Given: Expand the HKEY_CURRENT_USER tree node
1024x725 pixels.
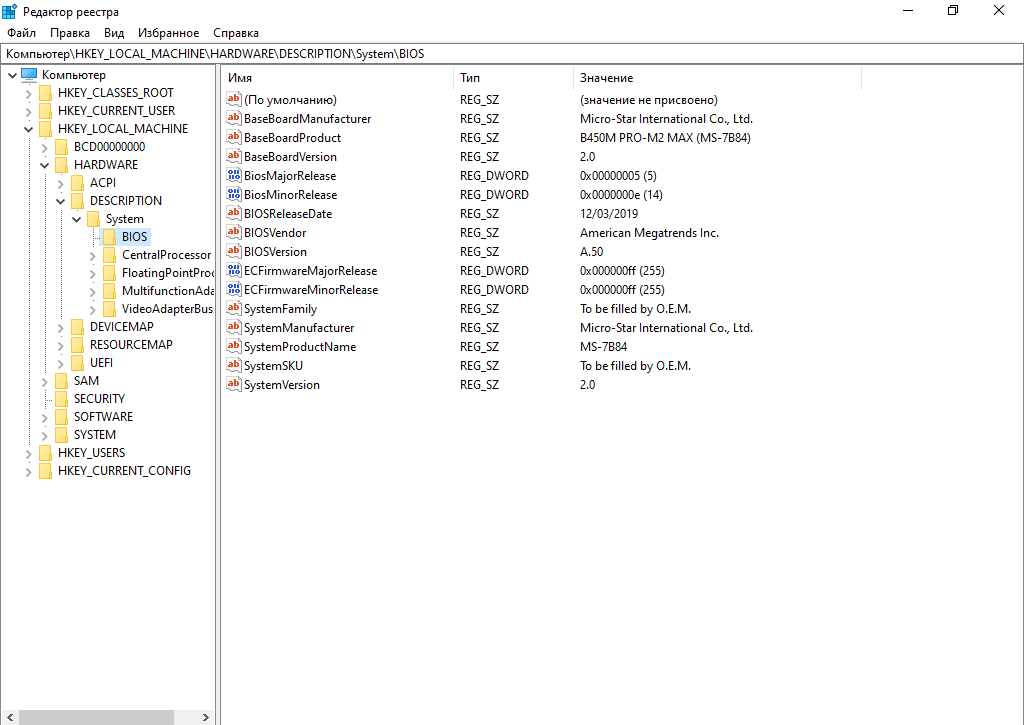Looking at the screenshot, I should click(x=29, y=111).
